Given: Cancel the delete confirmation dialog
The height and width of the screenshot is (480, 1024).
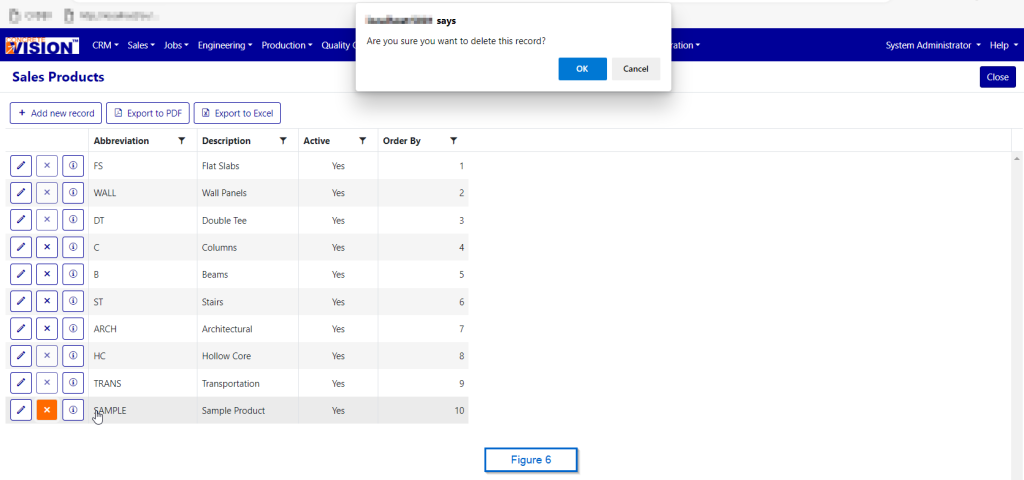Looking at the screenshot, I should coord(635,69).
